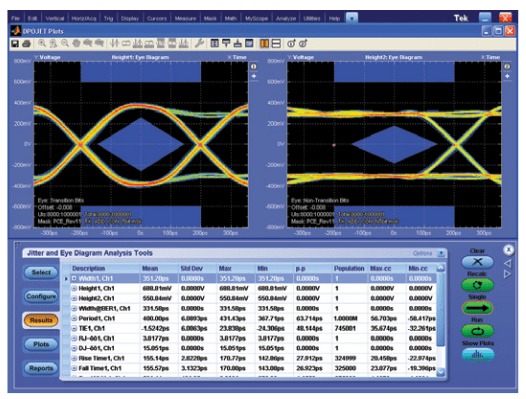
Task: Click the print toolbar icon
Action: pyautogui.click(x=27, y=44)
